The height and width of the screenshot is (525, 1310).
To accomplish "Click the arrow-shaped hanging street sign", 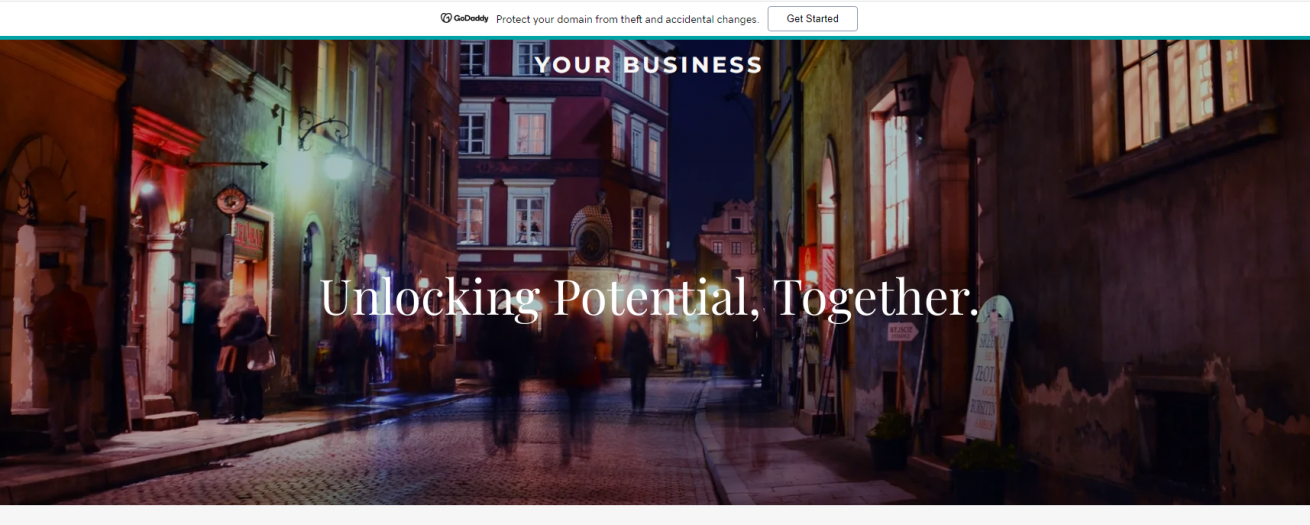I will [229, 164].
